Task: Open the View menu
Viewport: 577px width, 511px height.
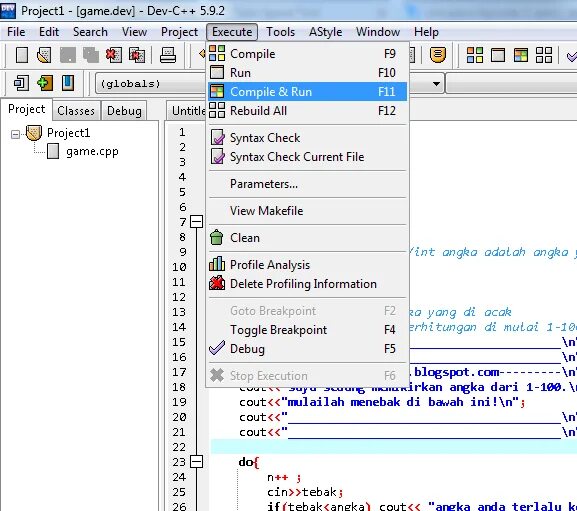Action: [134, 32]
